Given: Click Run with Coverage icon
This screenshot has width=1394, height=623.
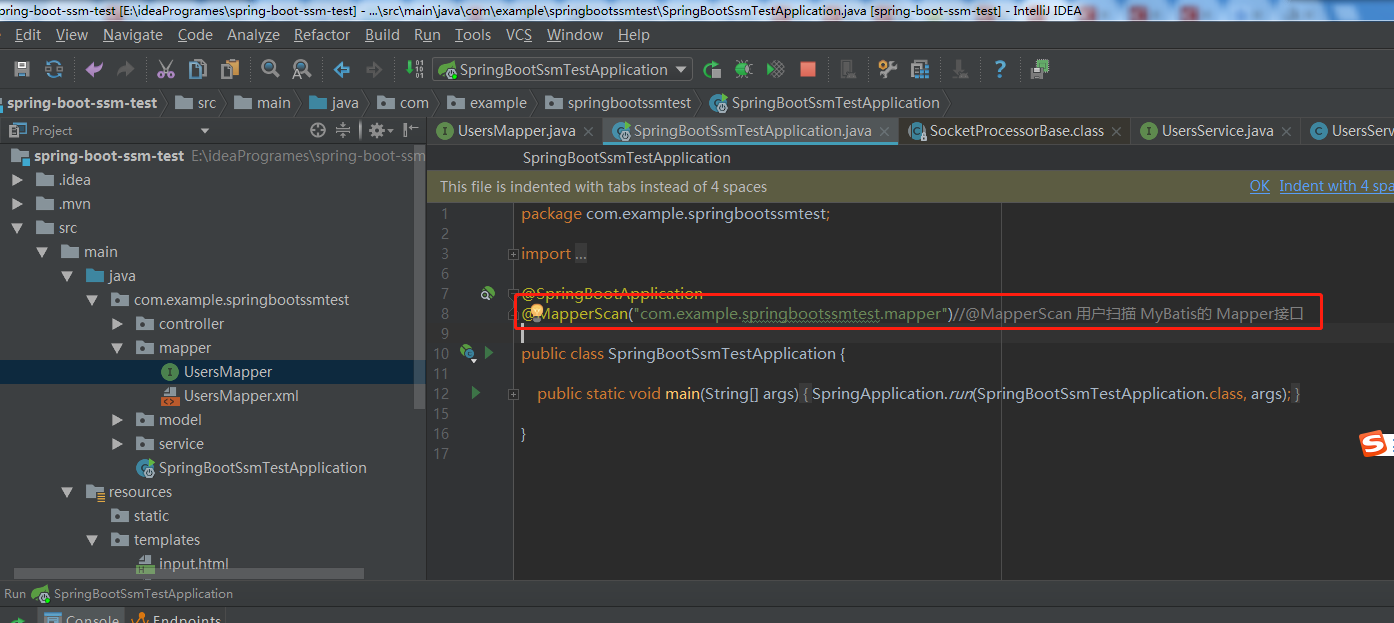Looking at the screenshot, I should point(775,69).
